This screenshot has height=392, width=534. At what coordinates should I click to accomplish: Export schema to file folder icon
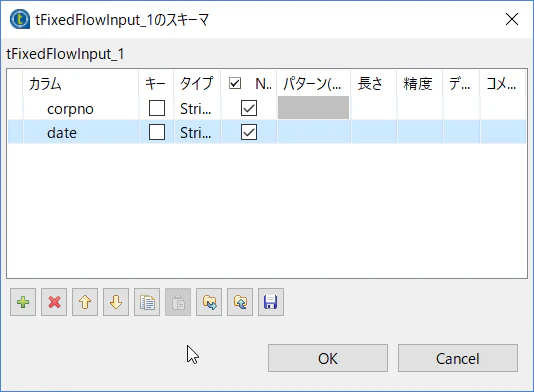click(240, 302)
